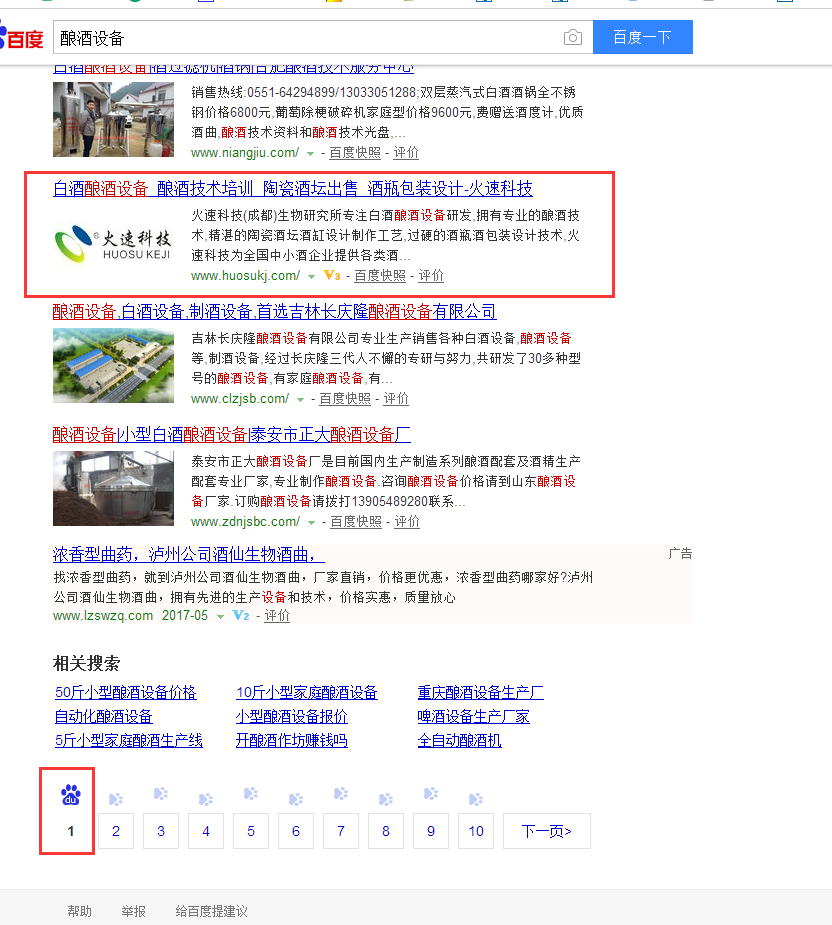The width and height of the screenshot is (832, 925).
Task: Go to results page 7
Action: 341,831
